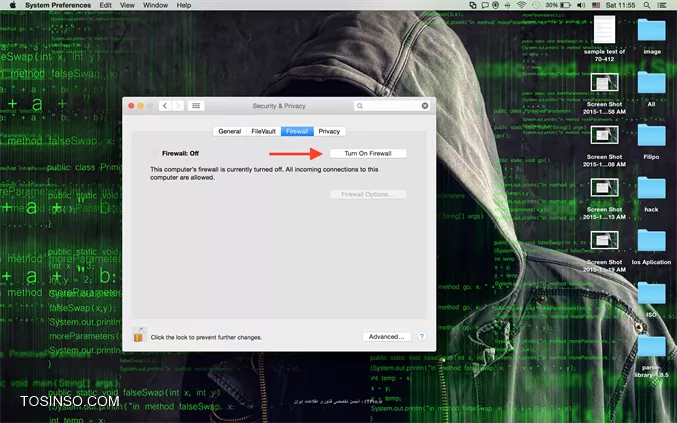Show all preferences grid button
677x423 pixels.
196,106
